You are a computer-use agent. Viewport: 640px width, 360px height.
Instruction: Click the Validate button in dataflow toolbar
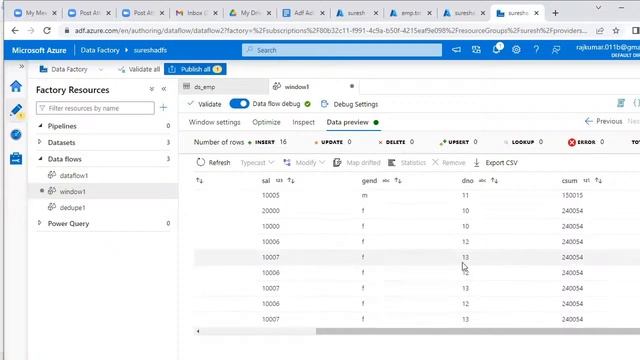pyautogui.click(x=204, y=104)
